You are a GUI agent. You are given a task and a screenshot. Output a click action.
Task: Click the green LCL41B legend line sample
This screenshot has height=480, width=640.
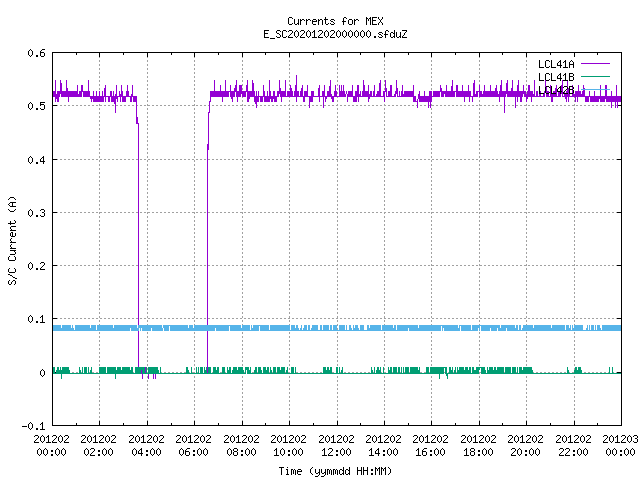[595, 76]
